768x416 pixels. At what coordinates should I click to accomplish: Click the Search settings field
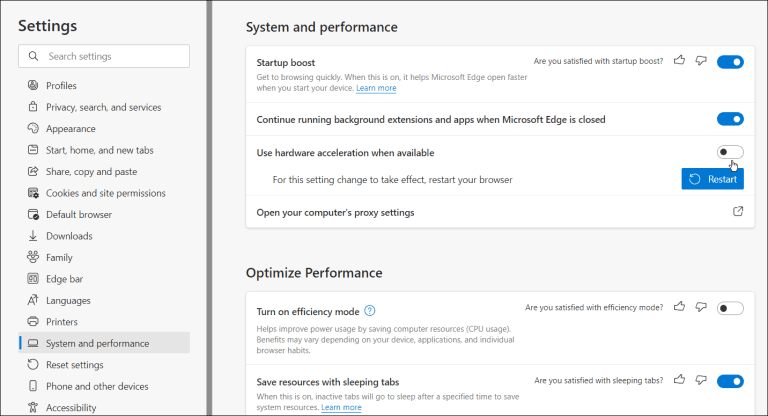[104, 56]
